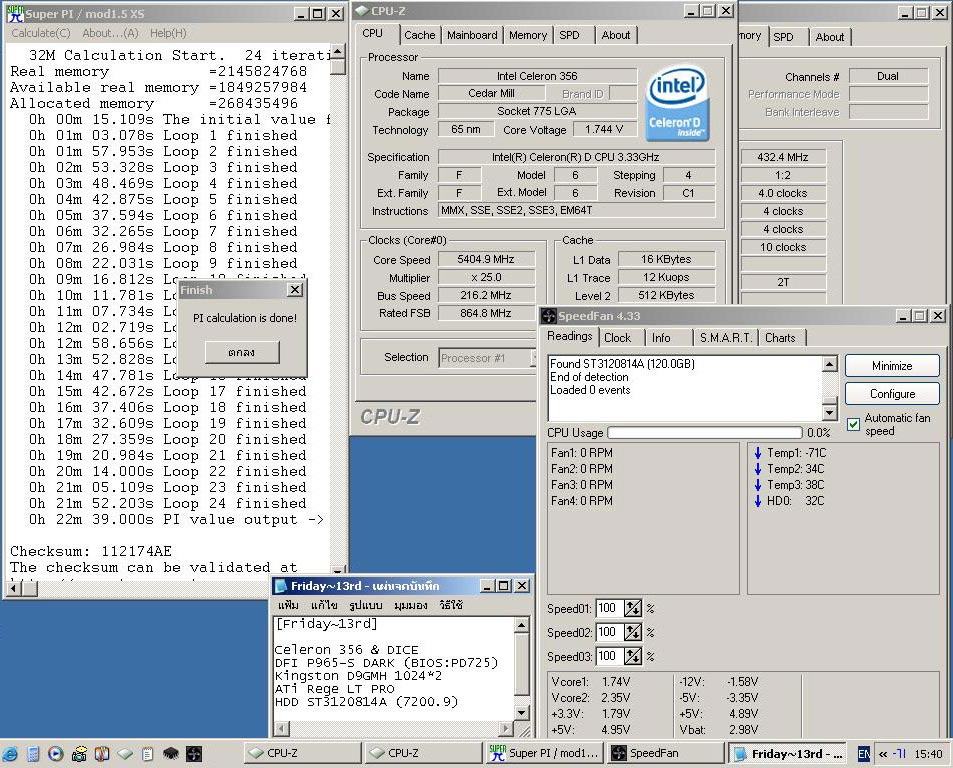The width and height of the screenshot is (953, 768).
Task: Click the SpeedFan title bar fan icon
Action: pyautogui.click(x=549, y=316)
